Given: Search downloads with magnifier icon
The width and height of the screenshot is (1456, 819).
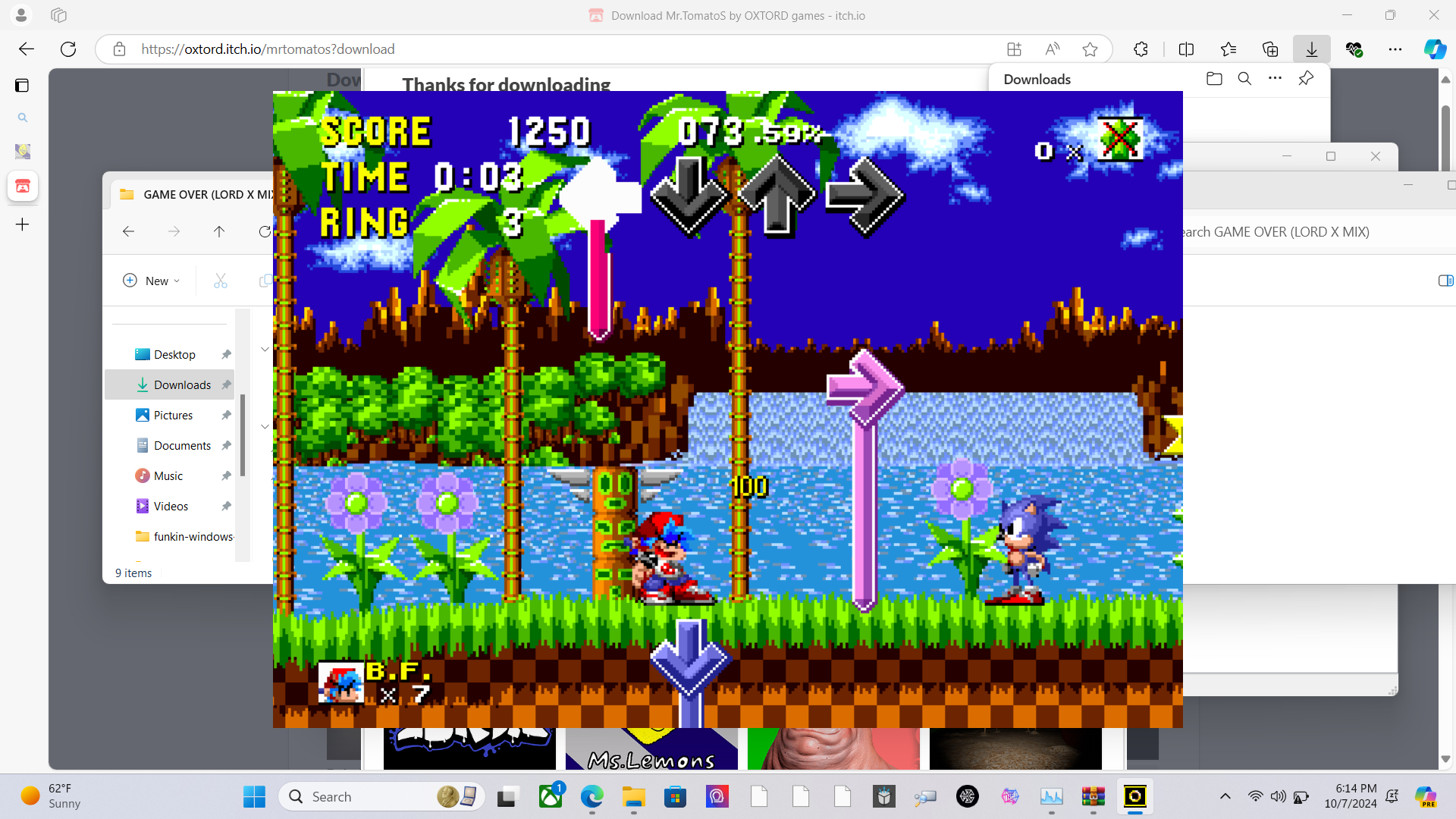Looking at the screenshot, I should [1244, 79].
